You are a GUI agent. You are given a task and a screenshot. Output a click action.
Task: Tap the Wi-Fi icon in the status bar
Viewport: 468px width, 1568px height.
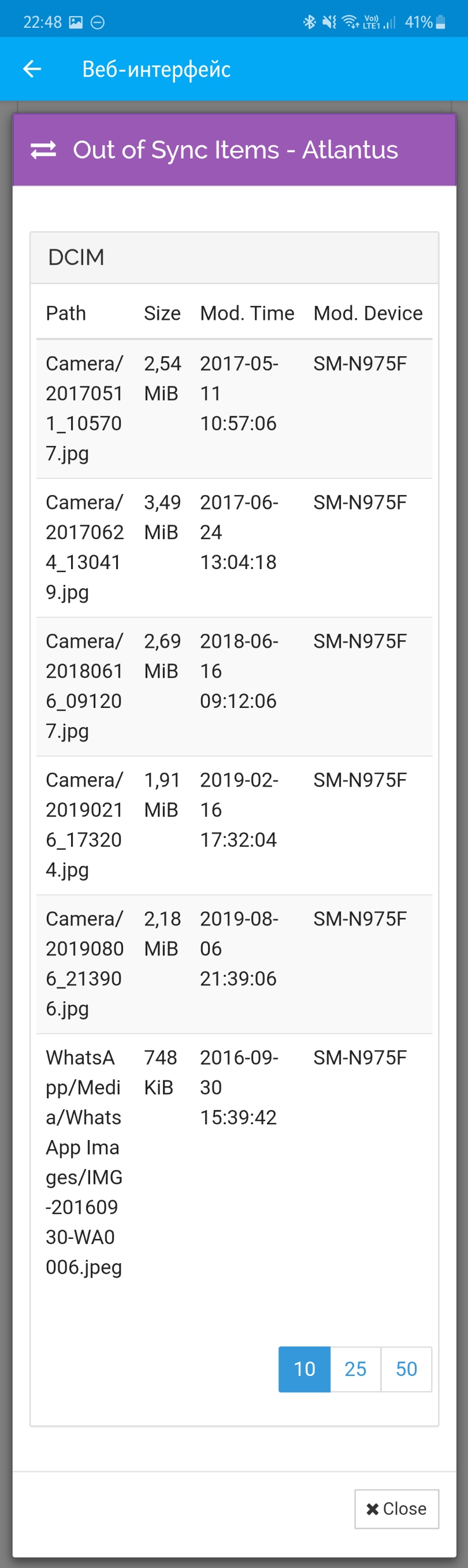click(x=351, y=23)
